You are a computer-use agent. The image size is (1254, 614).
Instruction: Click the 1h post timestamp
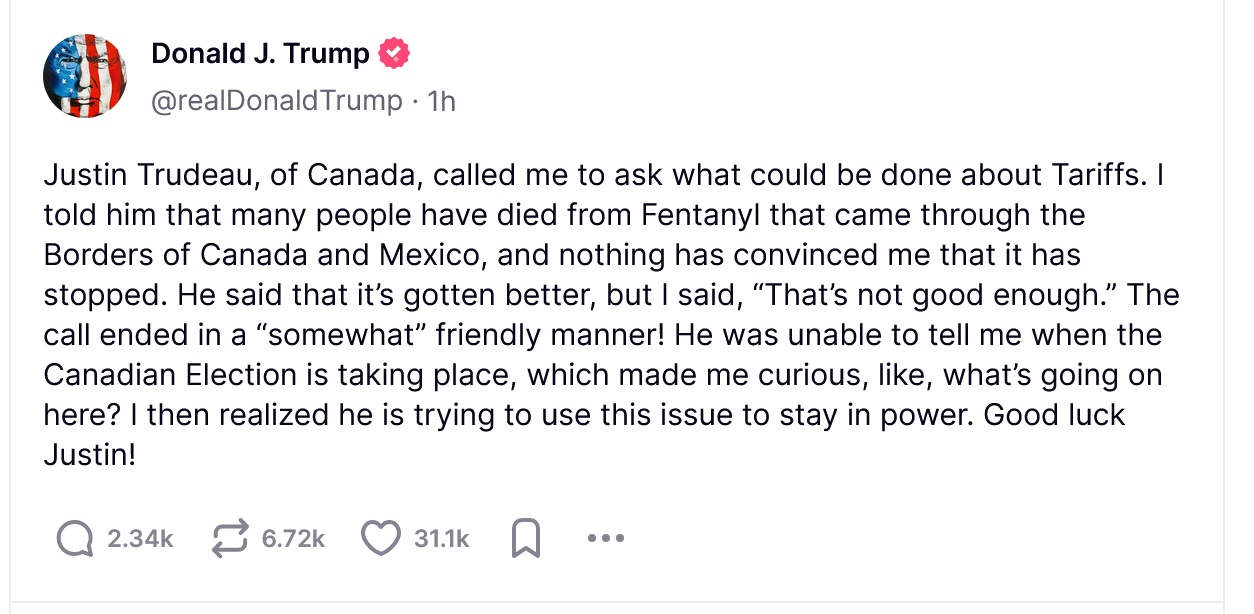[441, 101]
